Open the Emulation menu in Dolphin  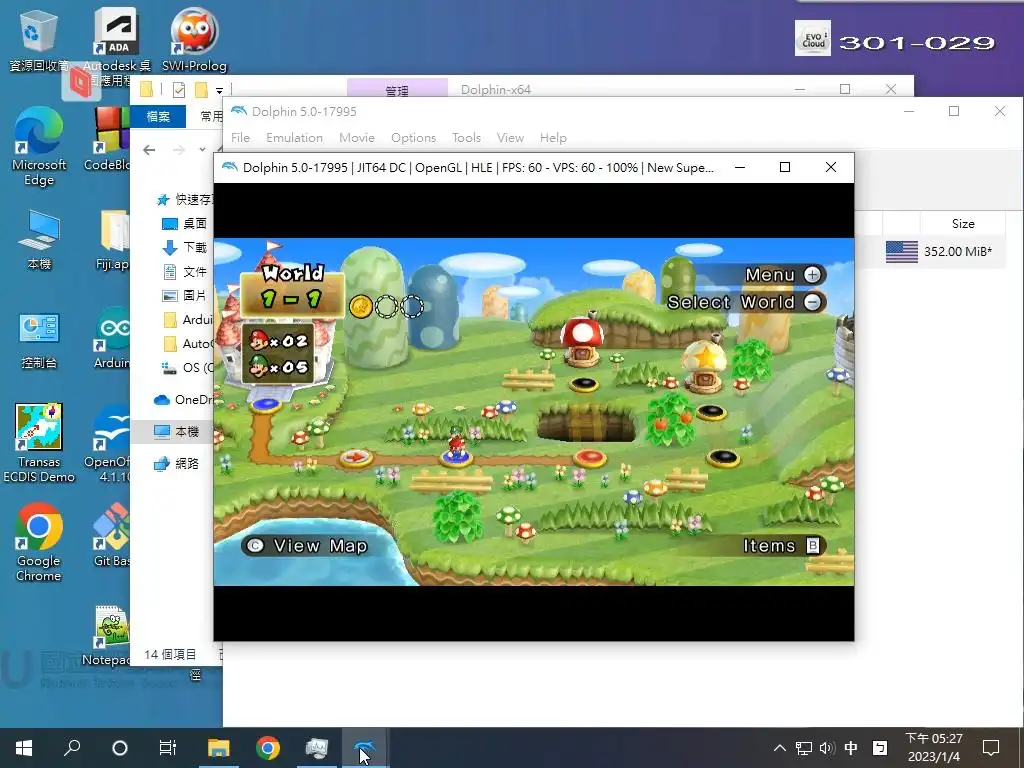[295, 138]
